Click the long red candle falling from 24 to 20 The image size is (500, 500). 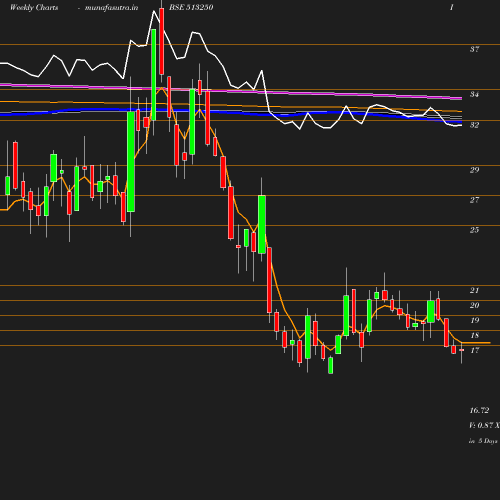point(269,280)
